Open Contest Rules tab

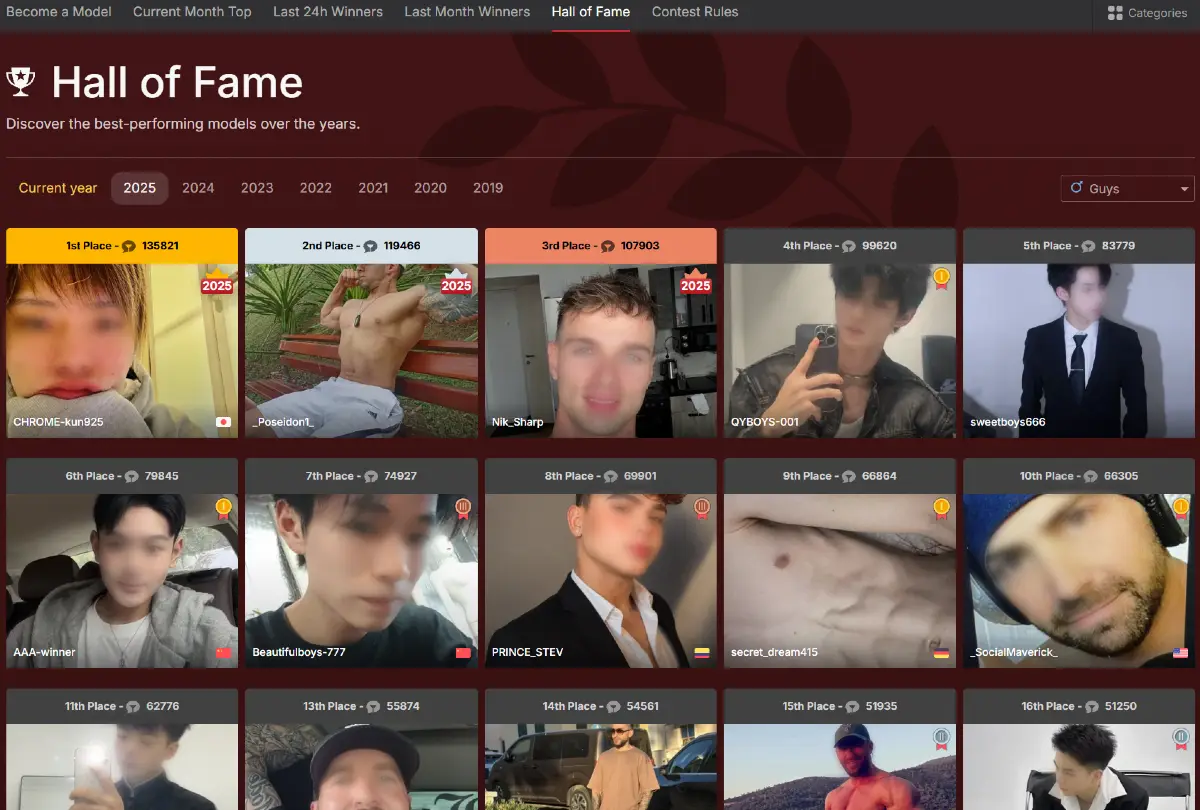(695, 12)
